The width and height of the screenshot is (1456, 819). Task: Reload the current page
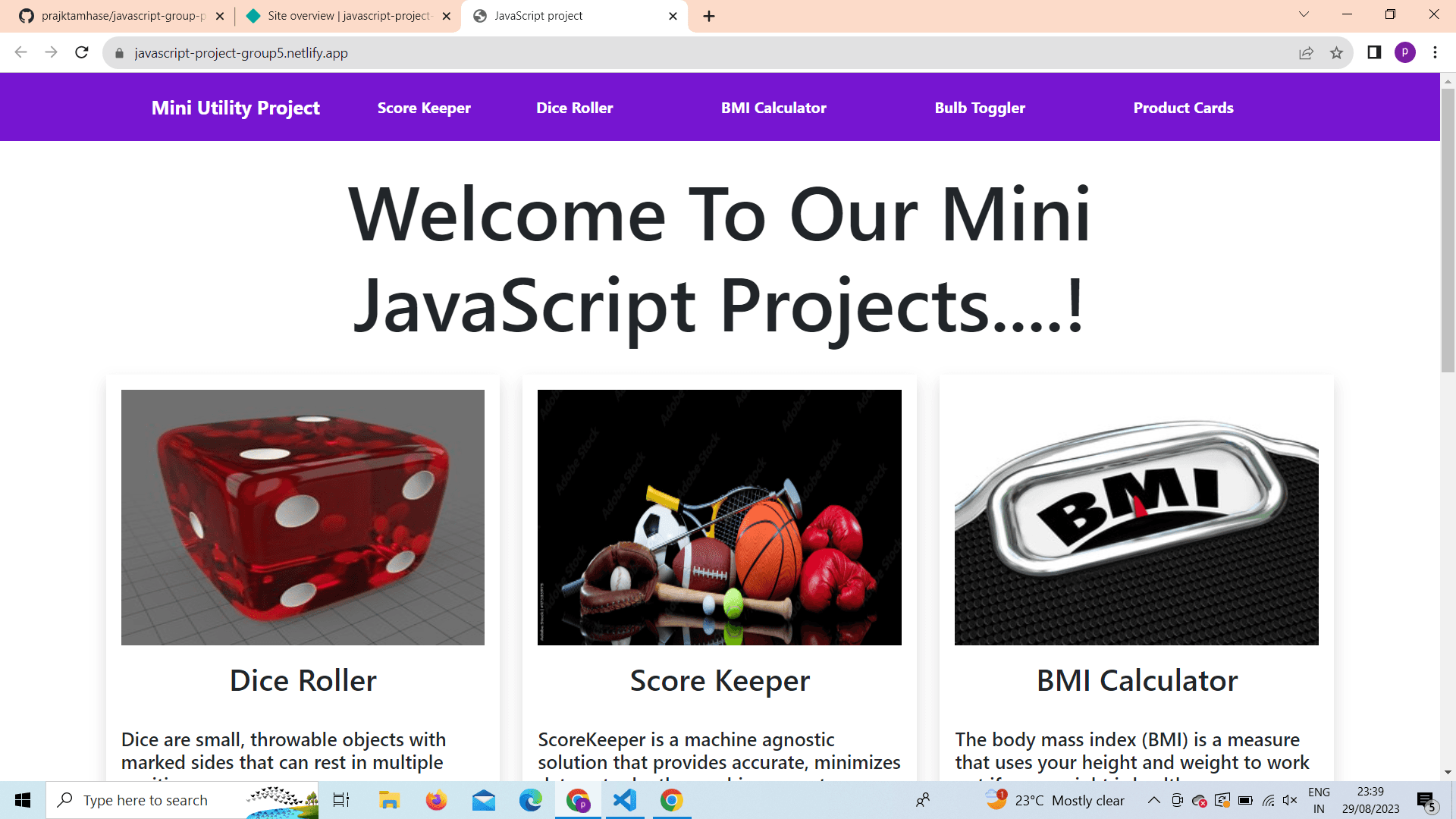pyautogui.click(x=82, y=52)
